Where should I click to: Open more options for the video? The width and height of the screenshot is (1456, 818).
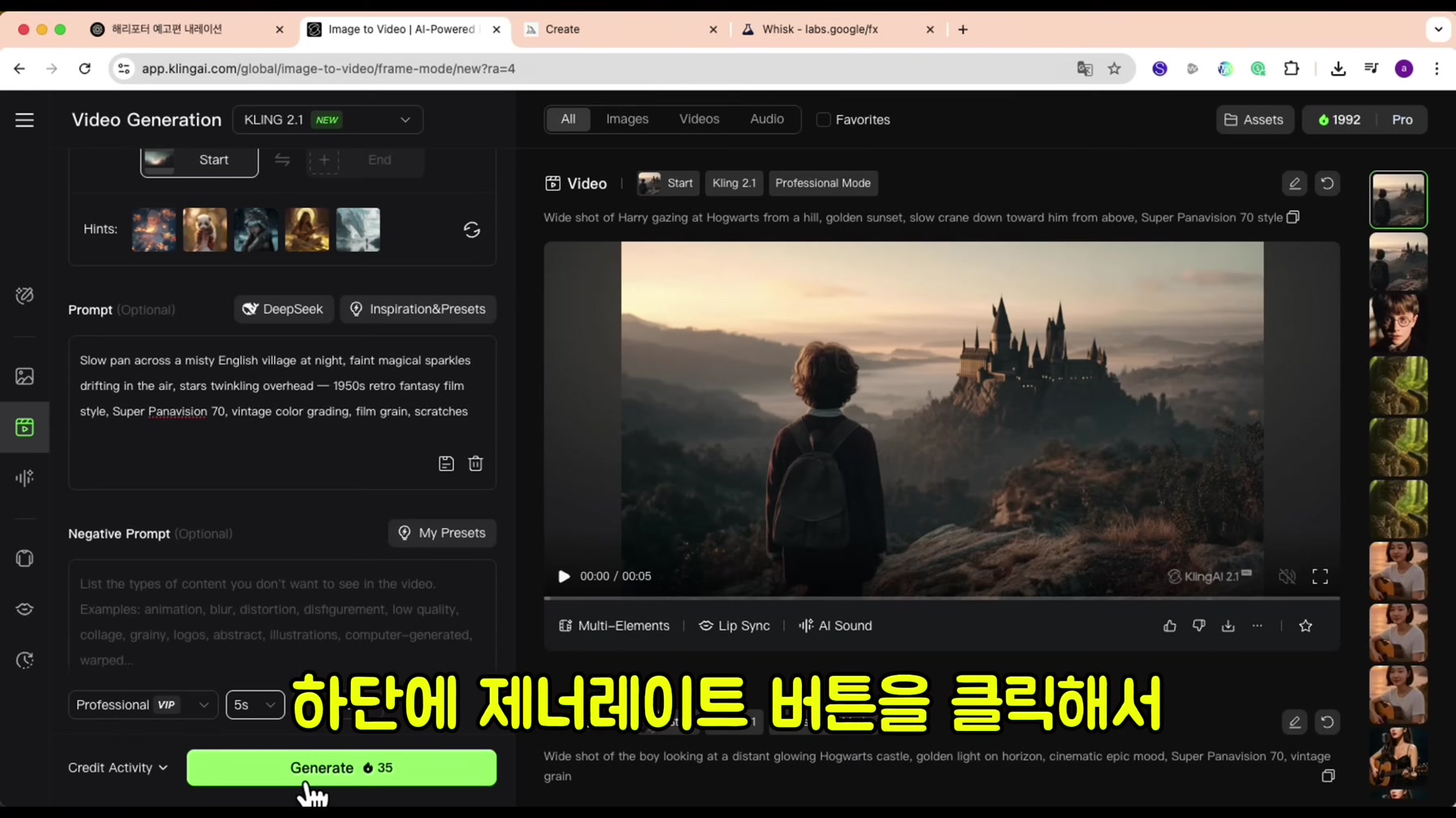coord(1257,625)
